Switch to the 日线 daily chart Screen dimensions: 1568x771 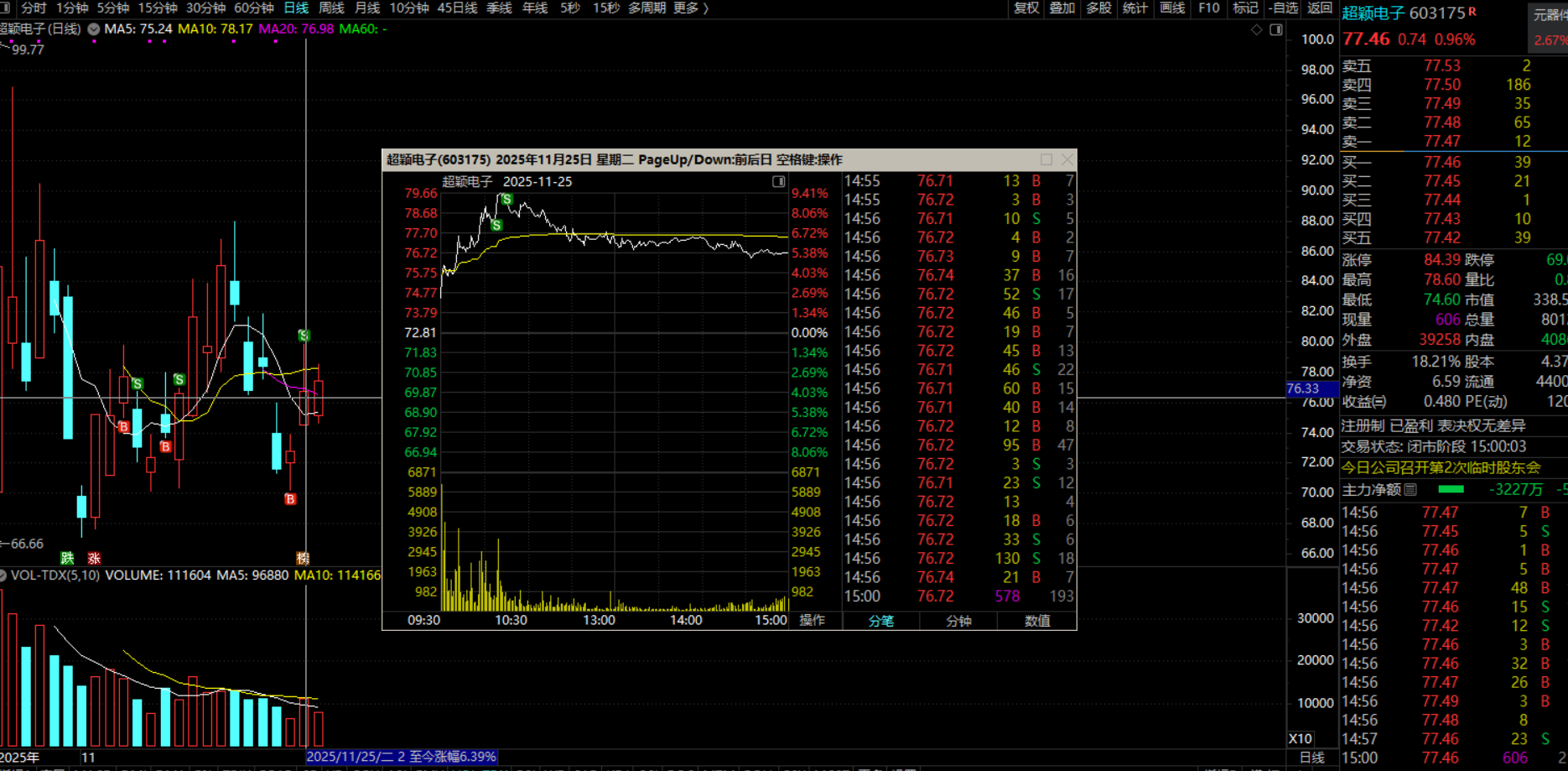296,8
